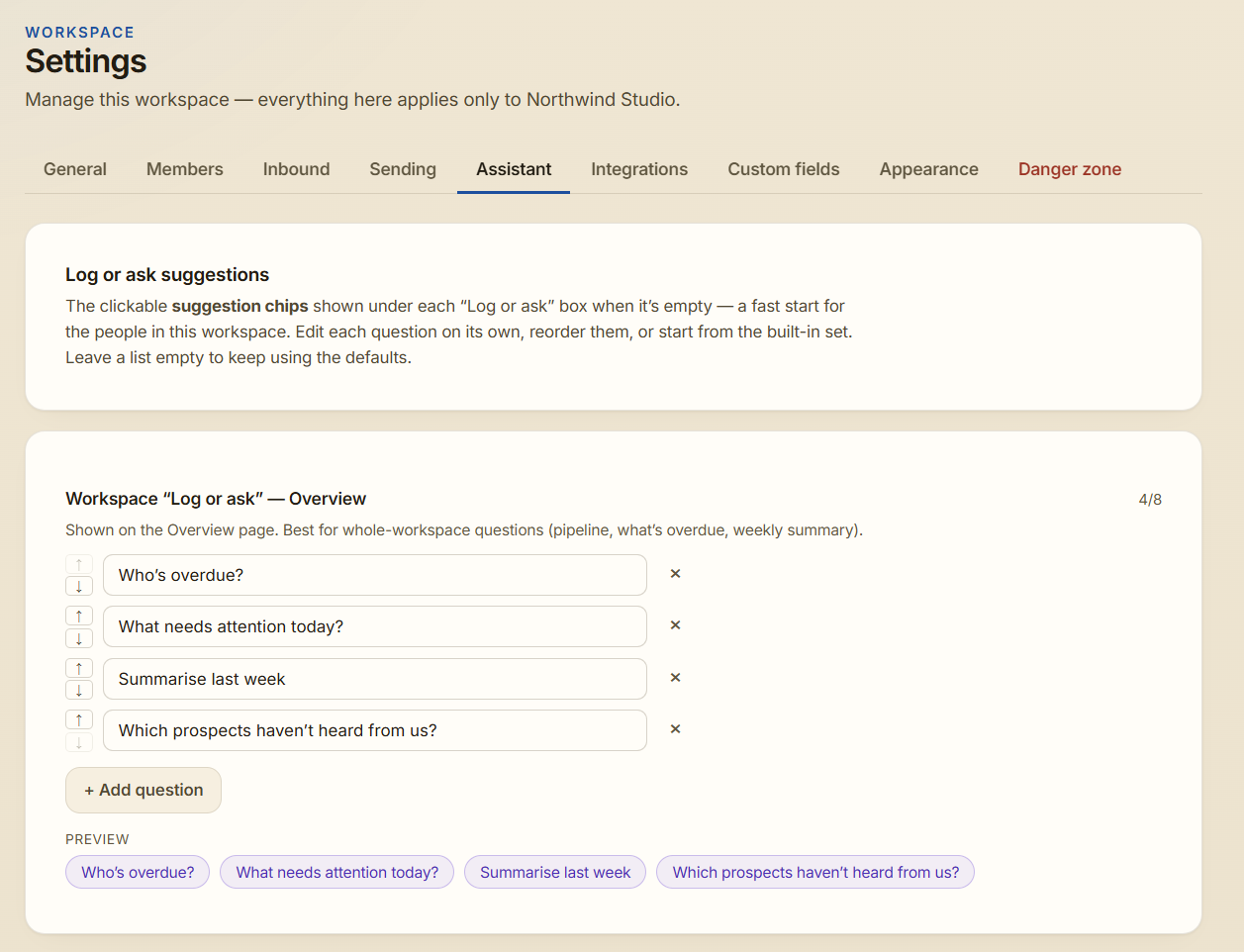This screenshot has height=952, width=1244.
Task: Click the PREVIEW label
Action: (x=97, y=839)
